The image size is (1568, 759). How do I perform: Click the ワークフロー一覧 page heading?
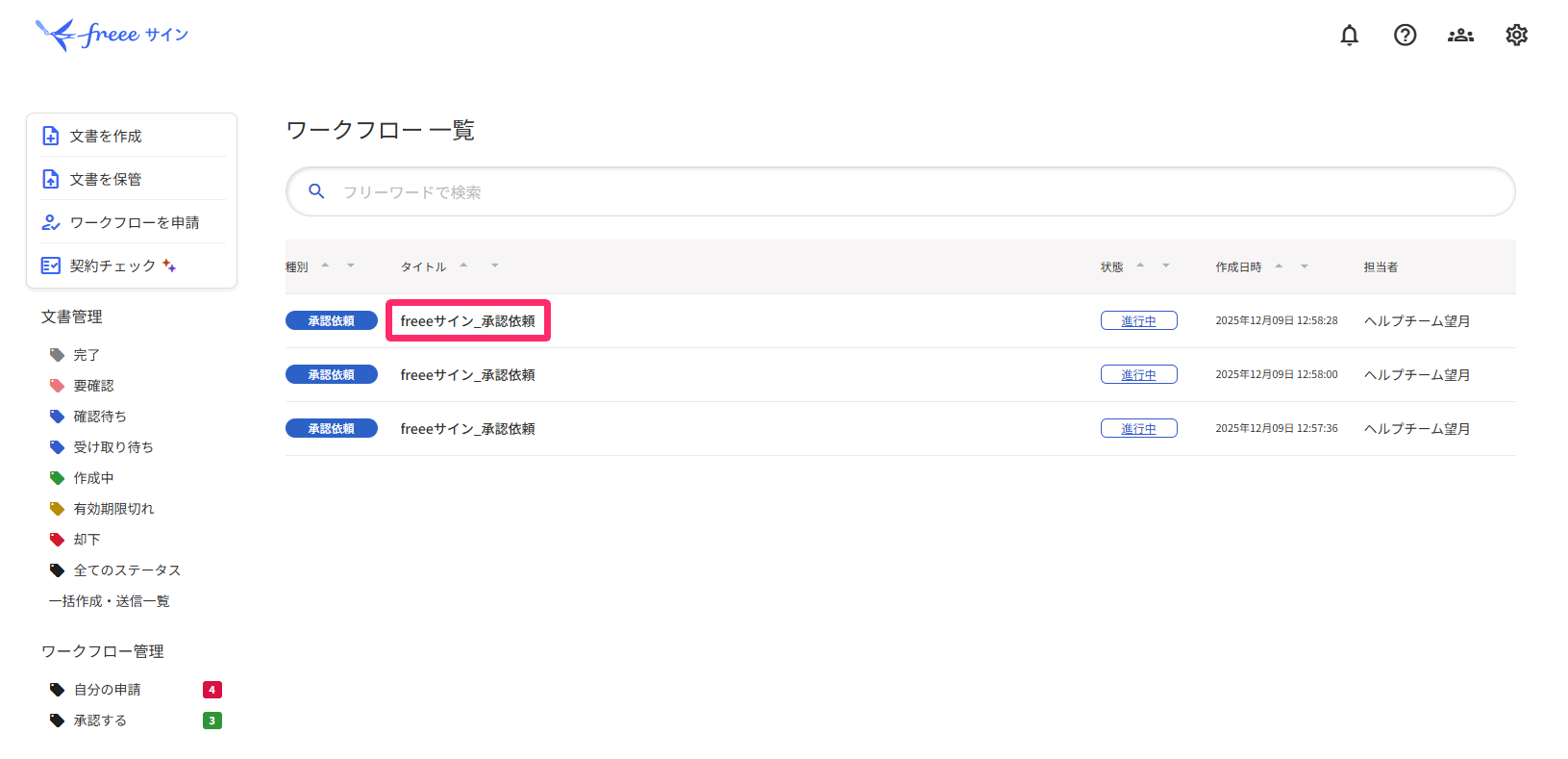point(381,130)
